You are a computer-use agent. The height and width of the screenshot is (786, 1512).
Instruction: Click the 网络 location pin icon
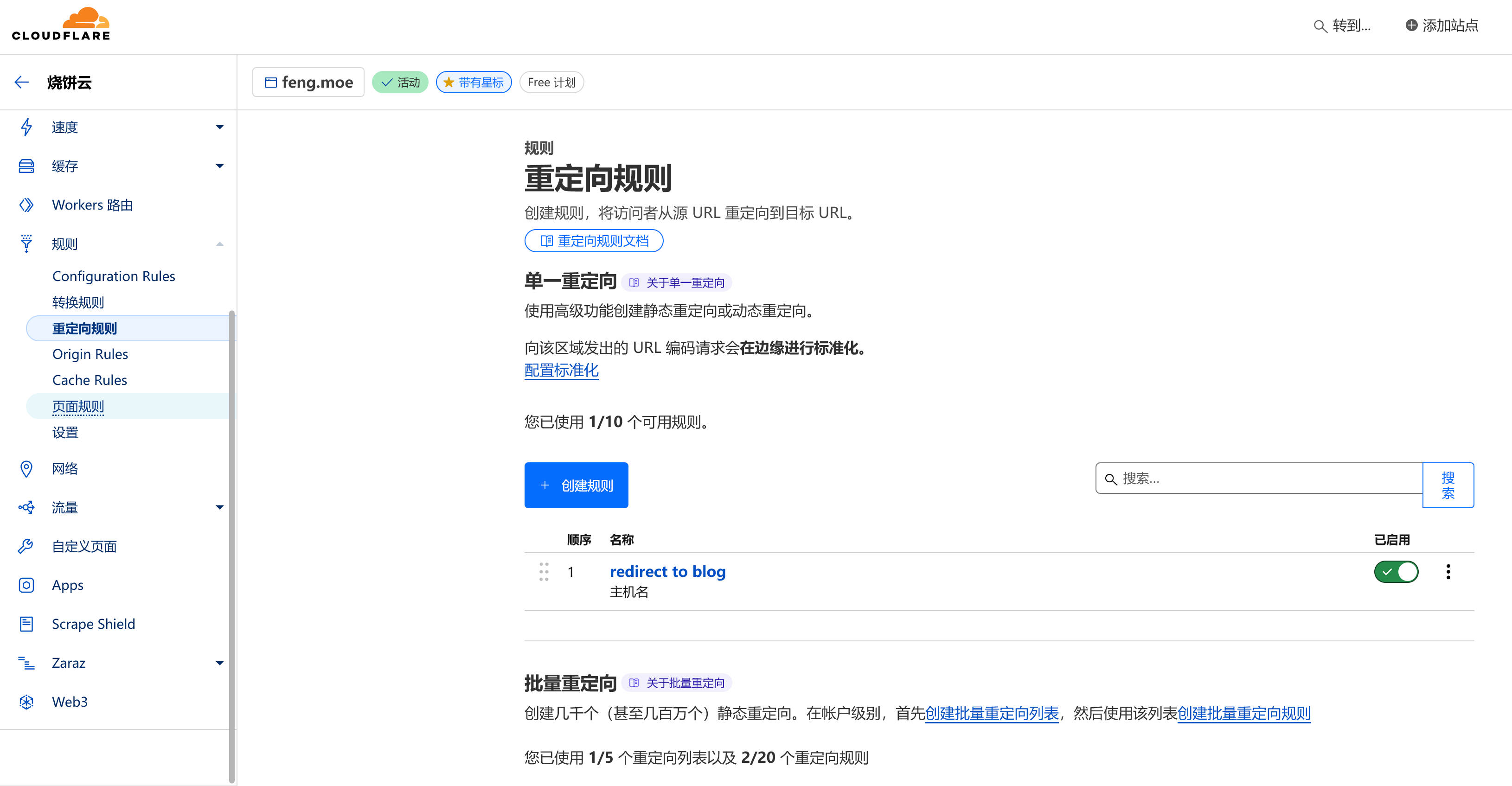(x=26, y=468)
